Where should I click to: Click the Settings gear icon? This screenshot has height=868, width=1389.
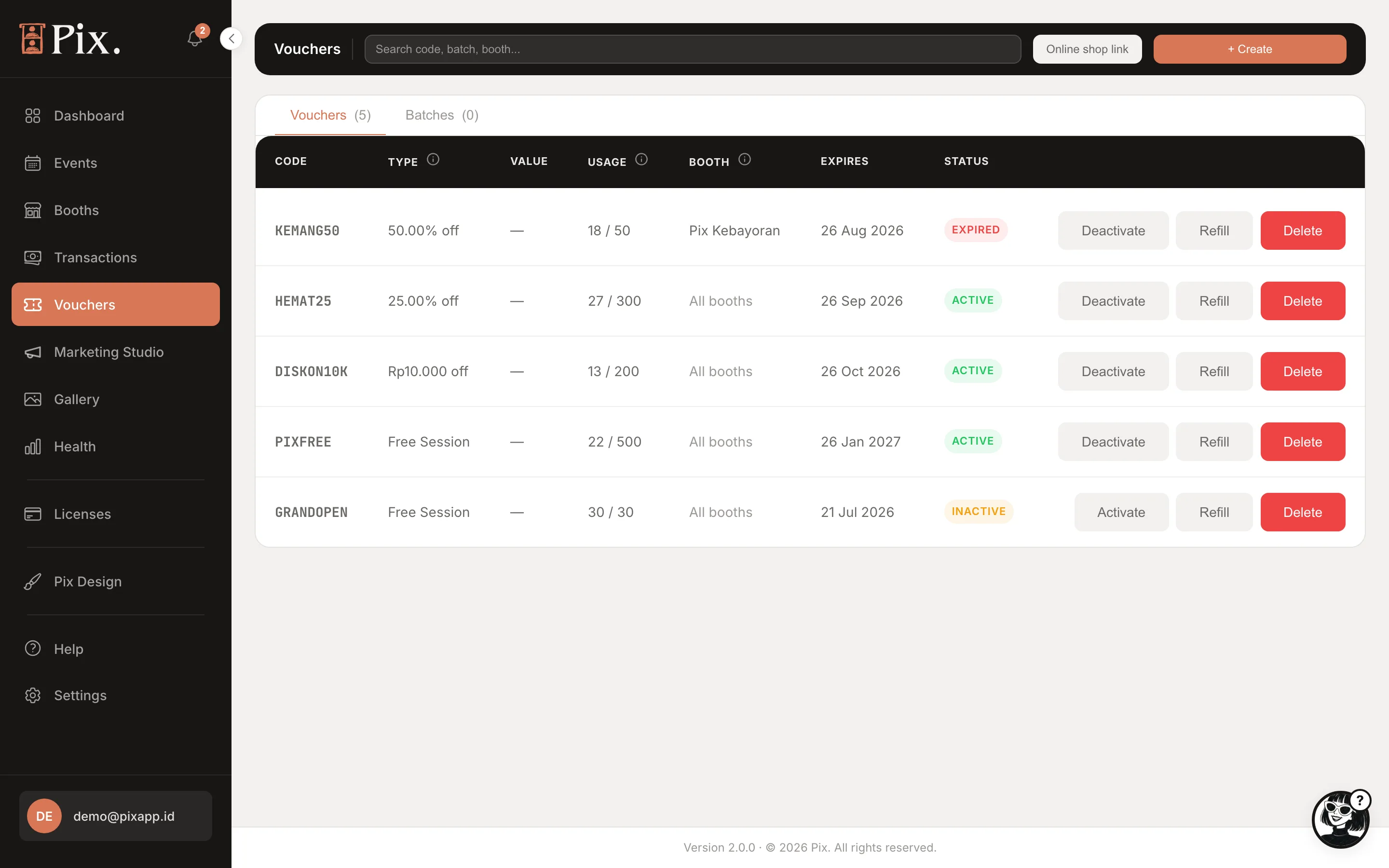[33, 695]
